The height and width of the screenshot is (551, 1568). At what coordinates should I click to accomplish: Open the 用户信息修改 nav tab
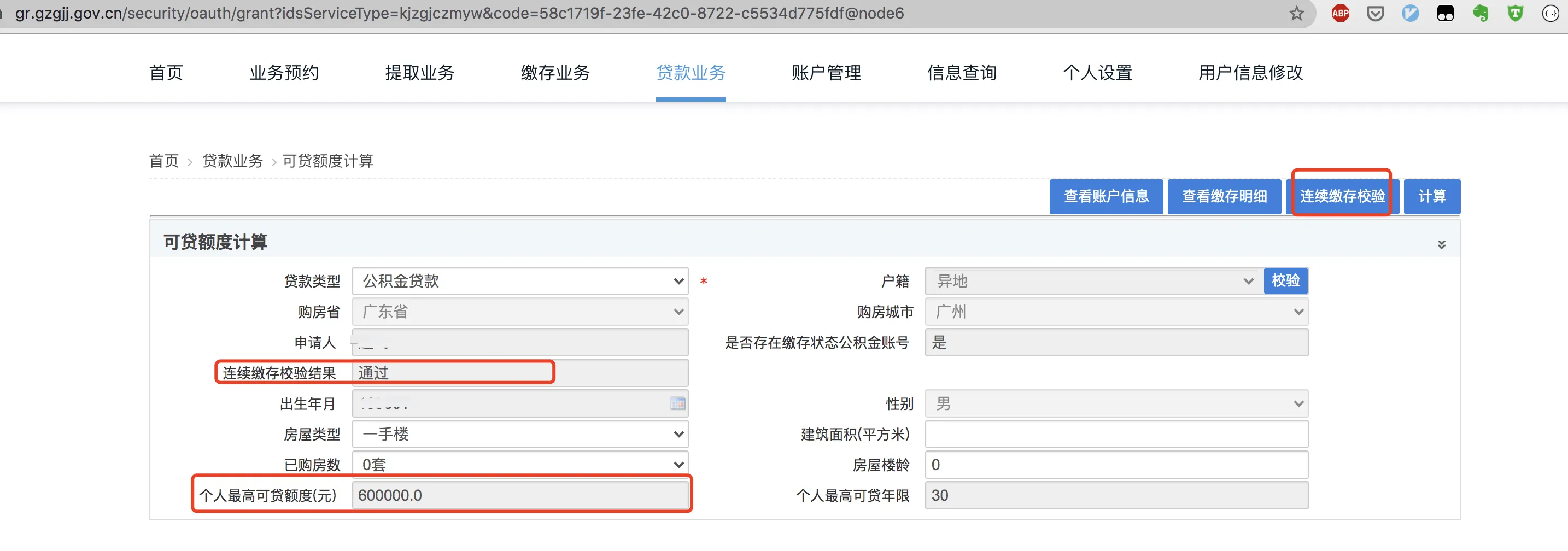coord(1250,73)
